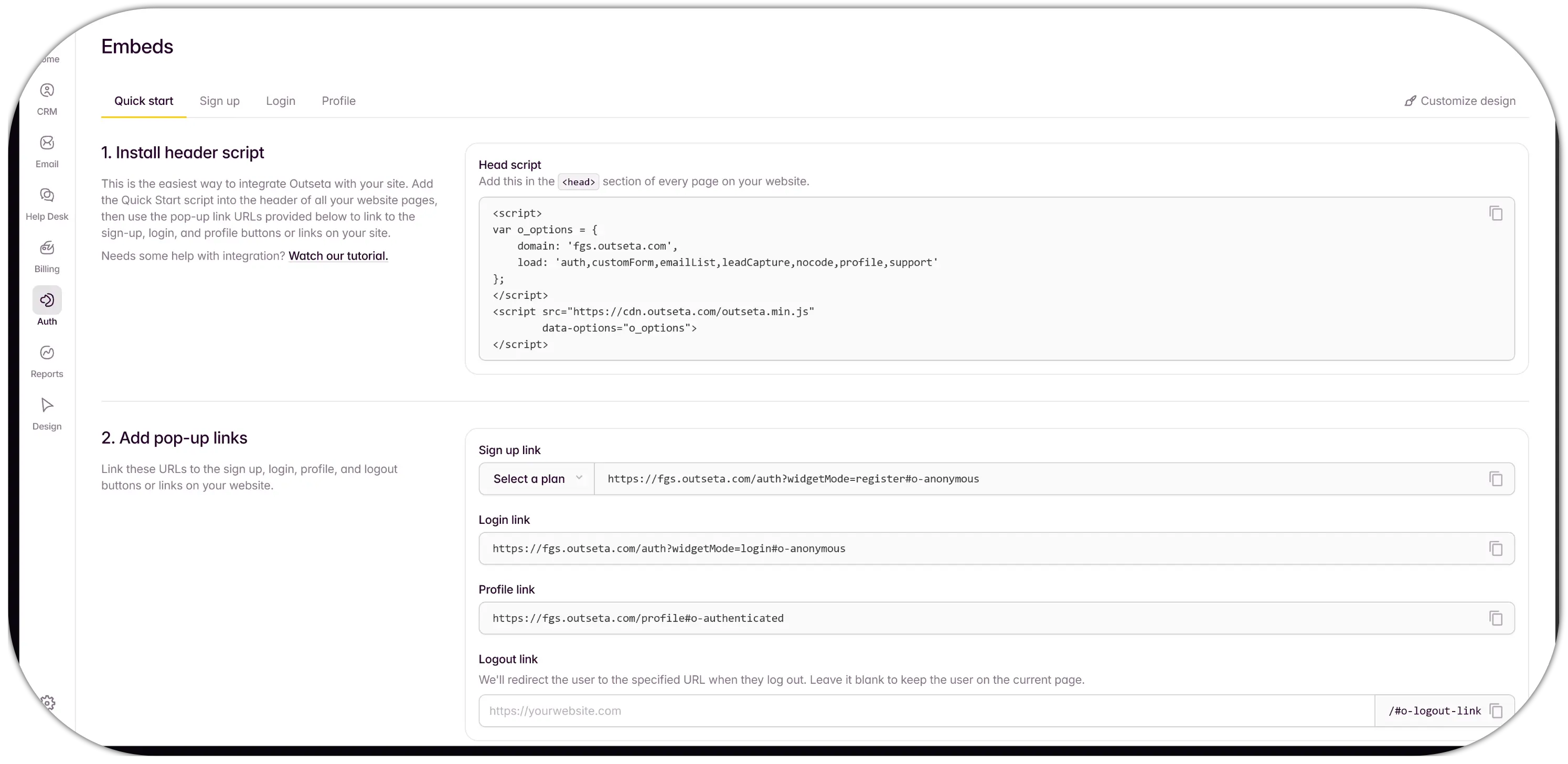Viewport: 1568px width, 764px height.
Task: Select the Auth sidebar icon
Action: click(47, 300)
